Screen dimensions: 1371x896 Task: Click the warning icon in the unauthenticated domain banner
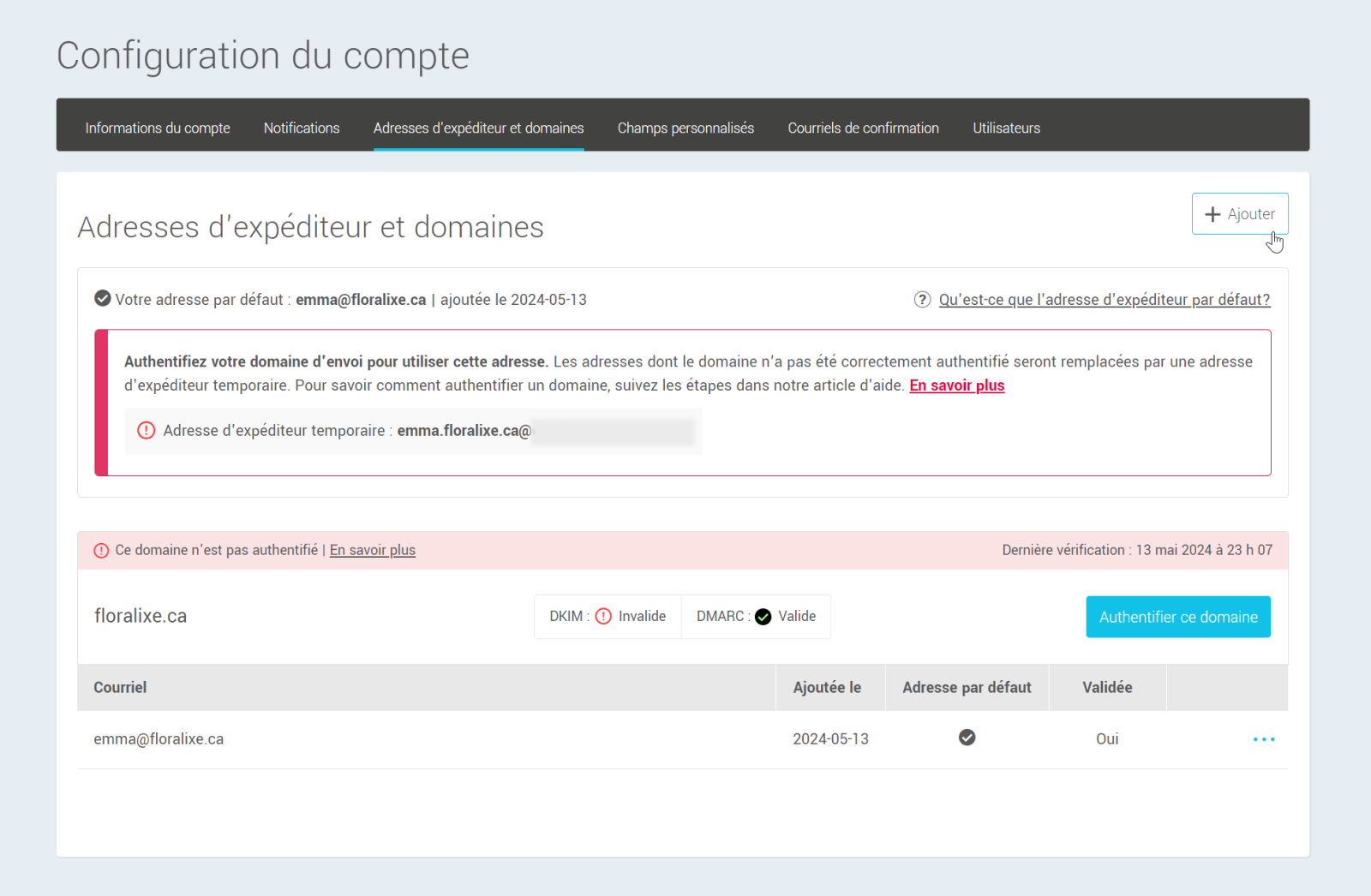click(x=101, y=550)
